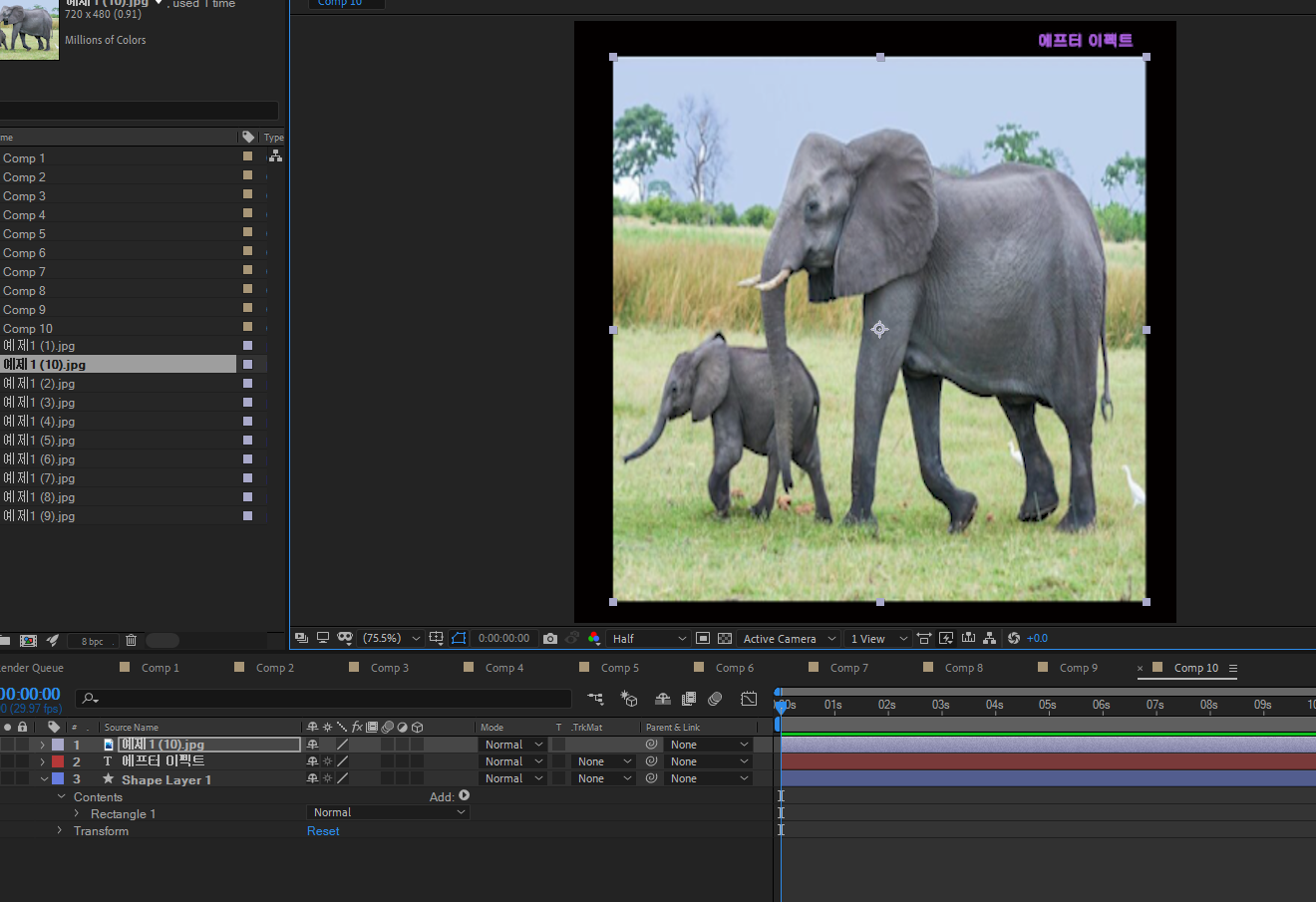The image size is (1316, 902).
Task: Toggle the transparency grid in the viewer
Action: [725, 639]
